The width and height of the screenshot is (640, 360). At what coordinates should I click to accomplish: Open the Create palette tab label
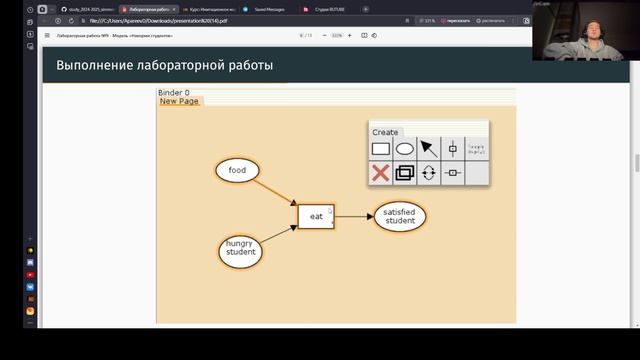click(385, 132)
